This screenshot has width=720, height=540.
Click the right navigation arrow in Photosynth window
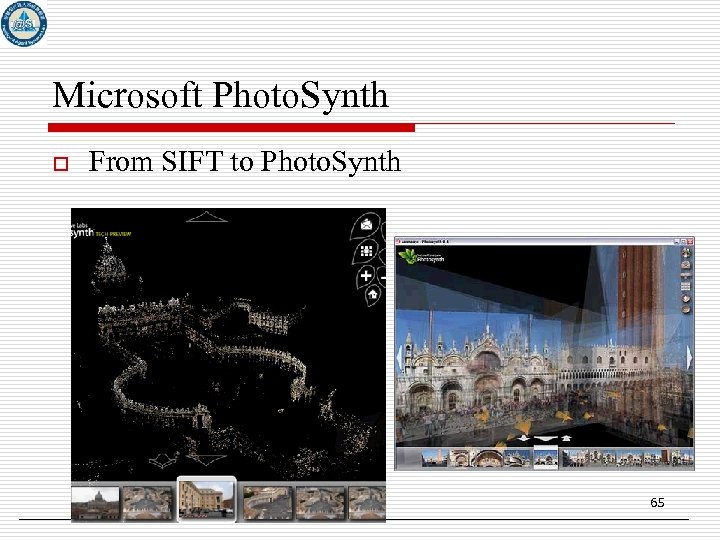click(689, 357)
